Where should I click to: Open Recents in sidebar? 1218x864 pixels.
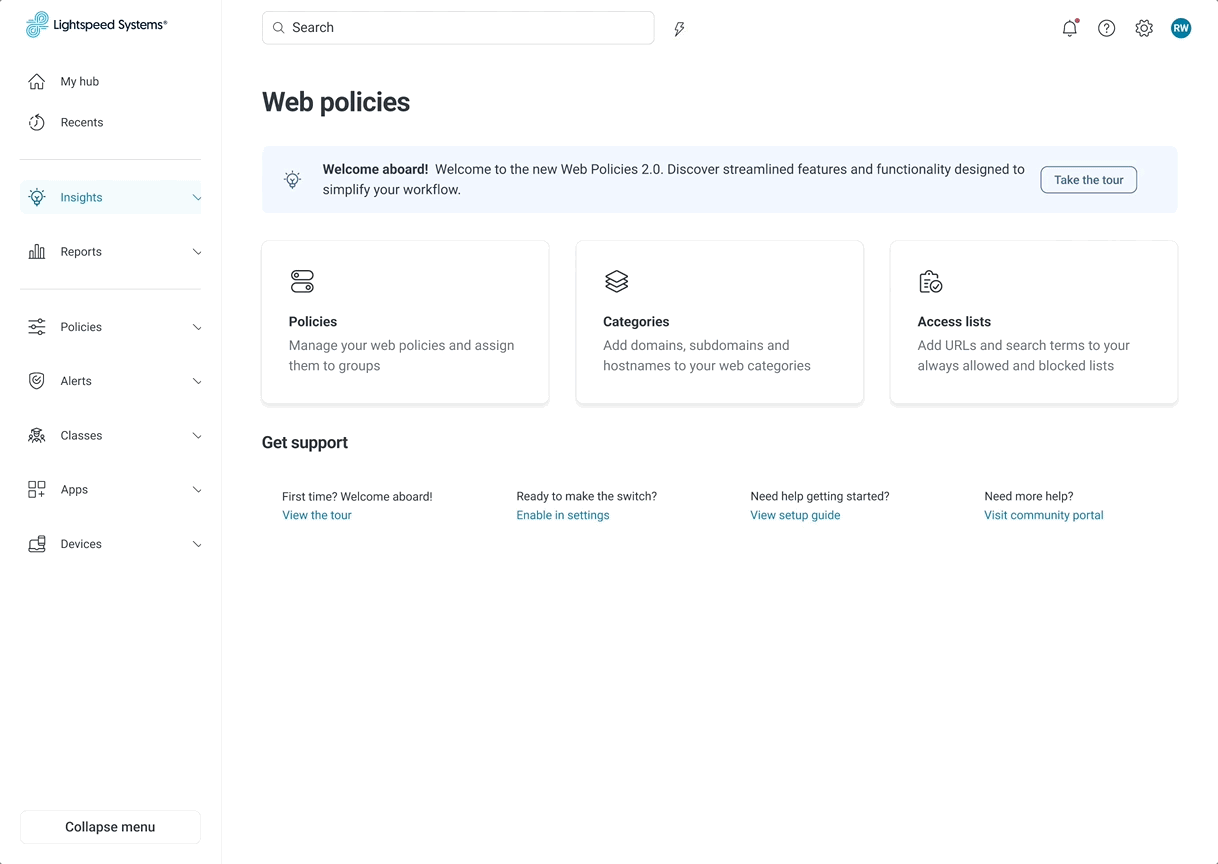(82, 123)
